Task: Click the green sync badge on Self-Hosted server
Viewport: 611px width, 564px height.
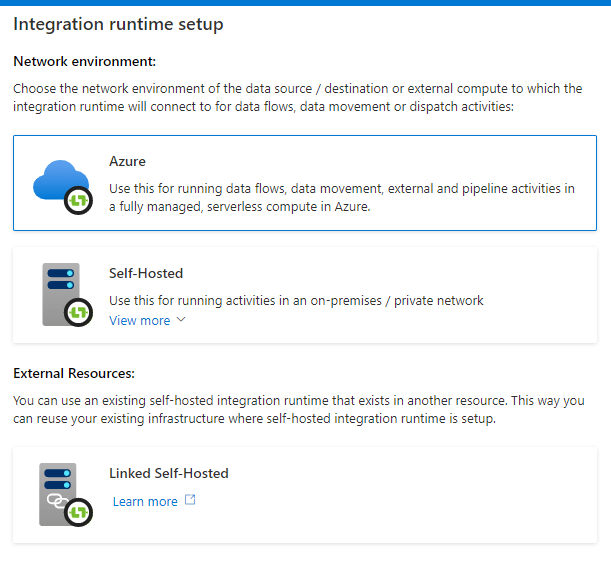Action: click(x=78, y=312)
